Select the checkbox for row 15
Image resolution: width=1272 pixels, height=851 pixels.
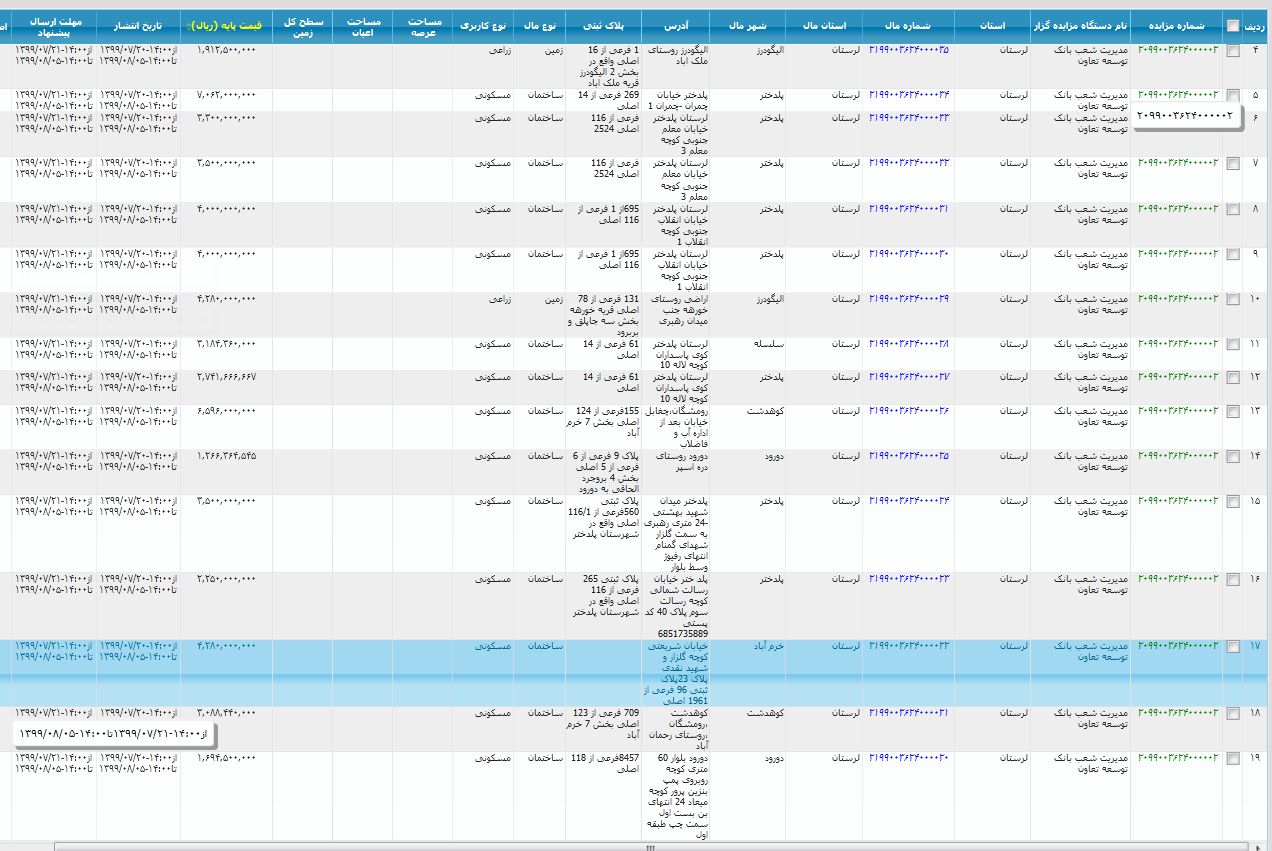[1232, 501]
